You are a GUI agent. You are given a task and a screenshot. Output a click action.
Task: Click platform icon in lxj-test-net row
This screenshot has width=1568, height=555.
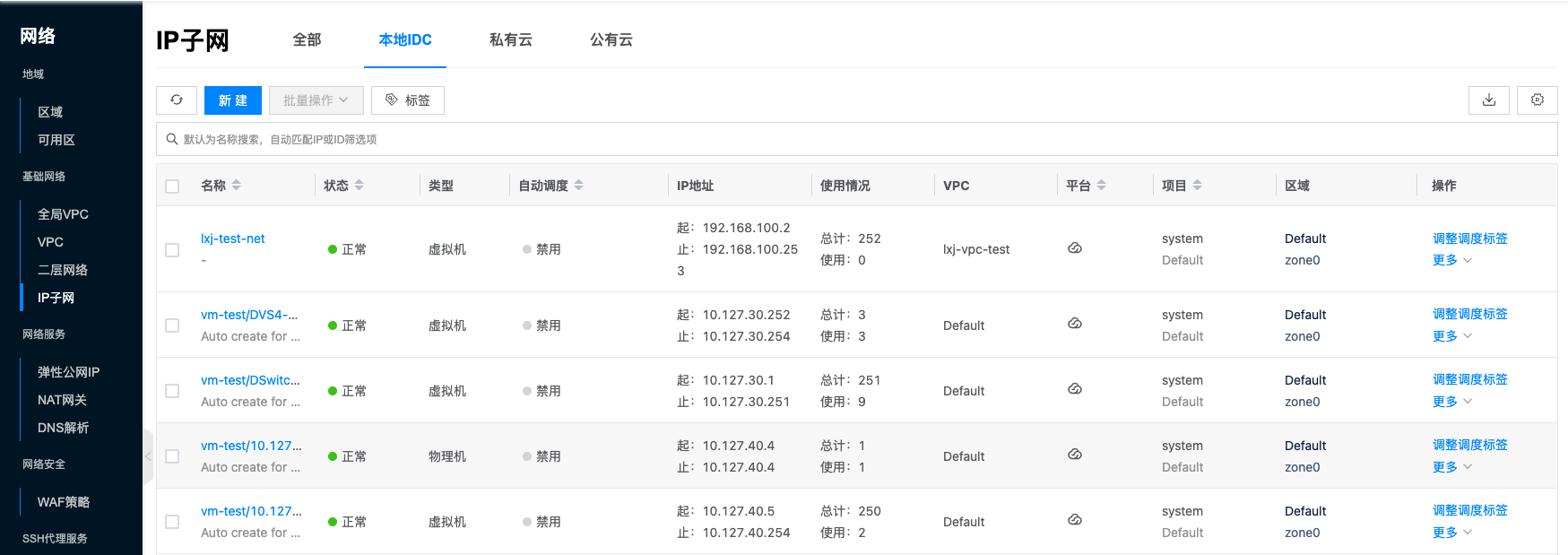[1074, 248]
